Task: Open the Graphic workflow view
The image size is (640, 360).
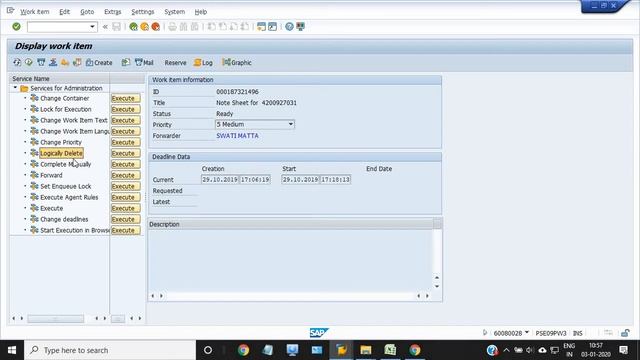Action: (x=237, y=62)
